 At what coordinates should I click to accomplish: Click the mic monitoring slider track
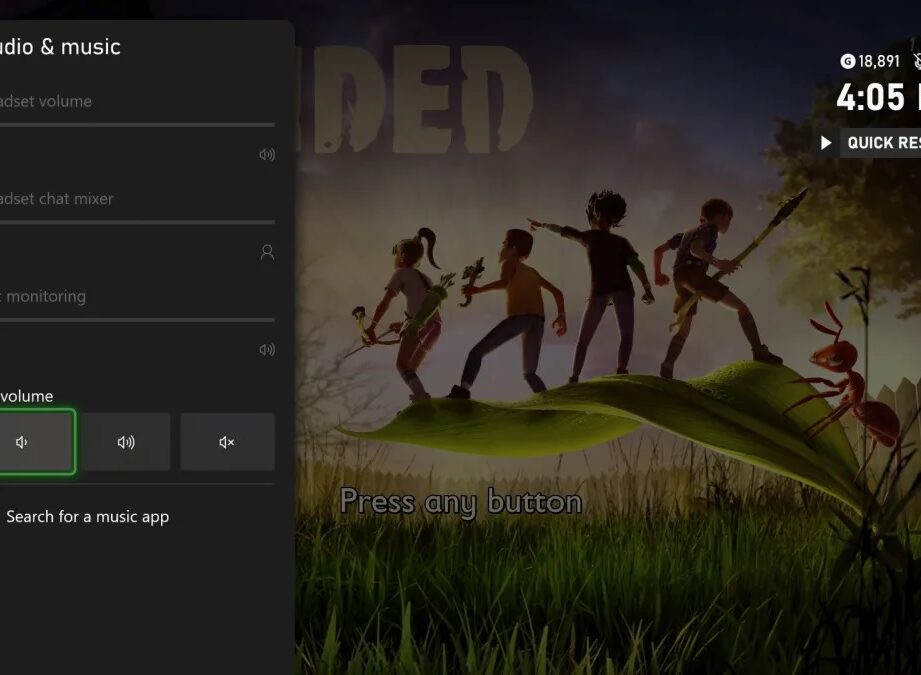pos(137,320)
